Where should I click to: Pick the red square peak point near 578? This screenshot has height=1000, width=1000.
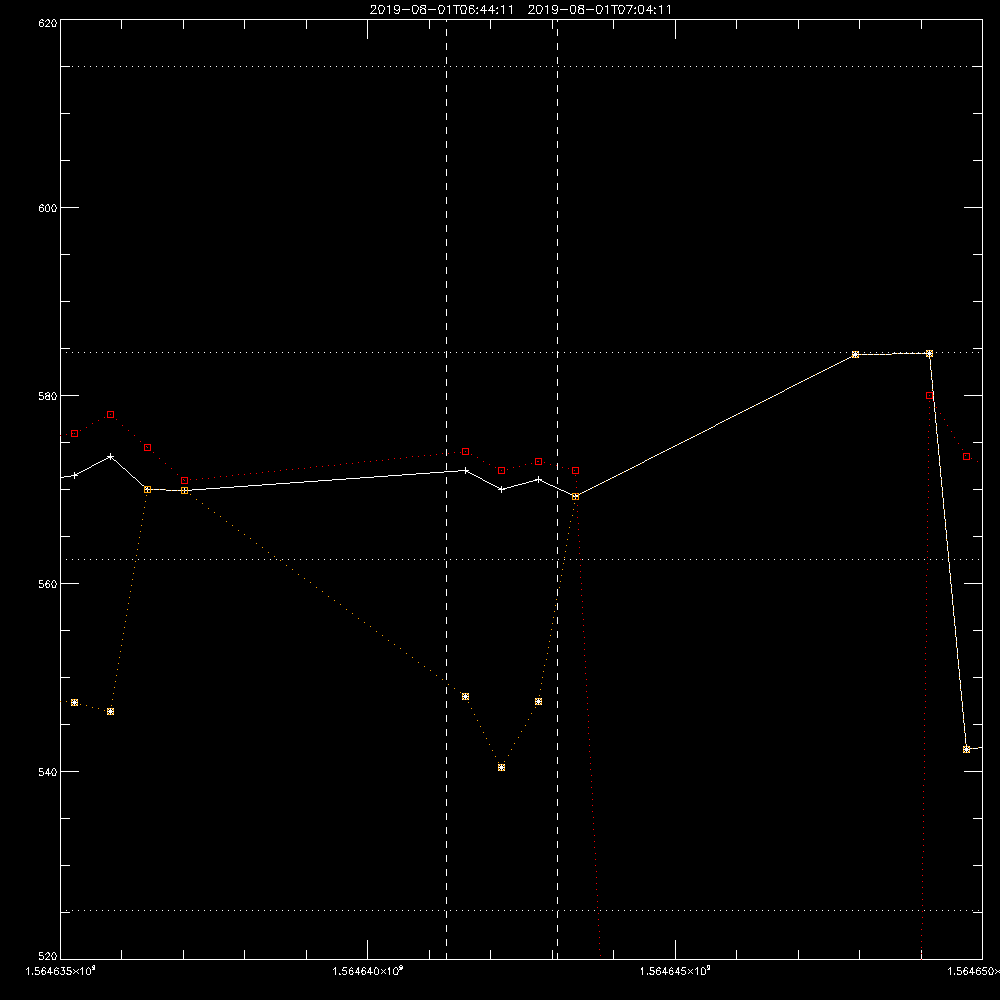coord(110,415)
